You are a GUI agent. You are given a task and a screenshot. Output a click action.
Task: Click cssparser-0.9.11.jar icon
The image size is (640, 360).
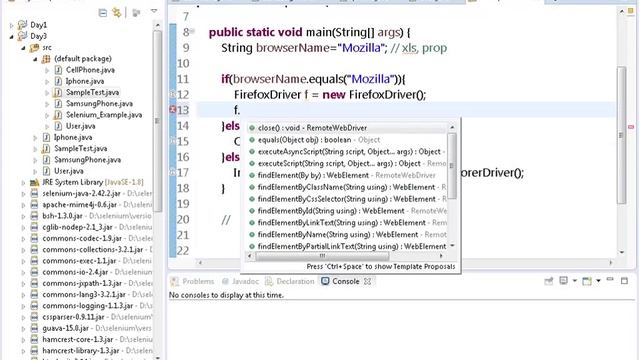[34, 317]
